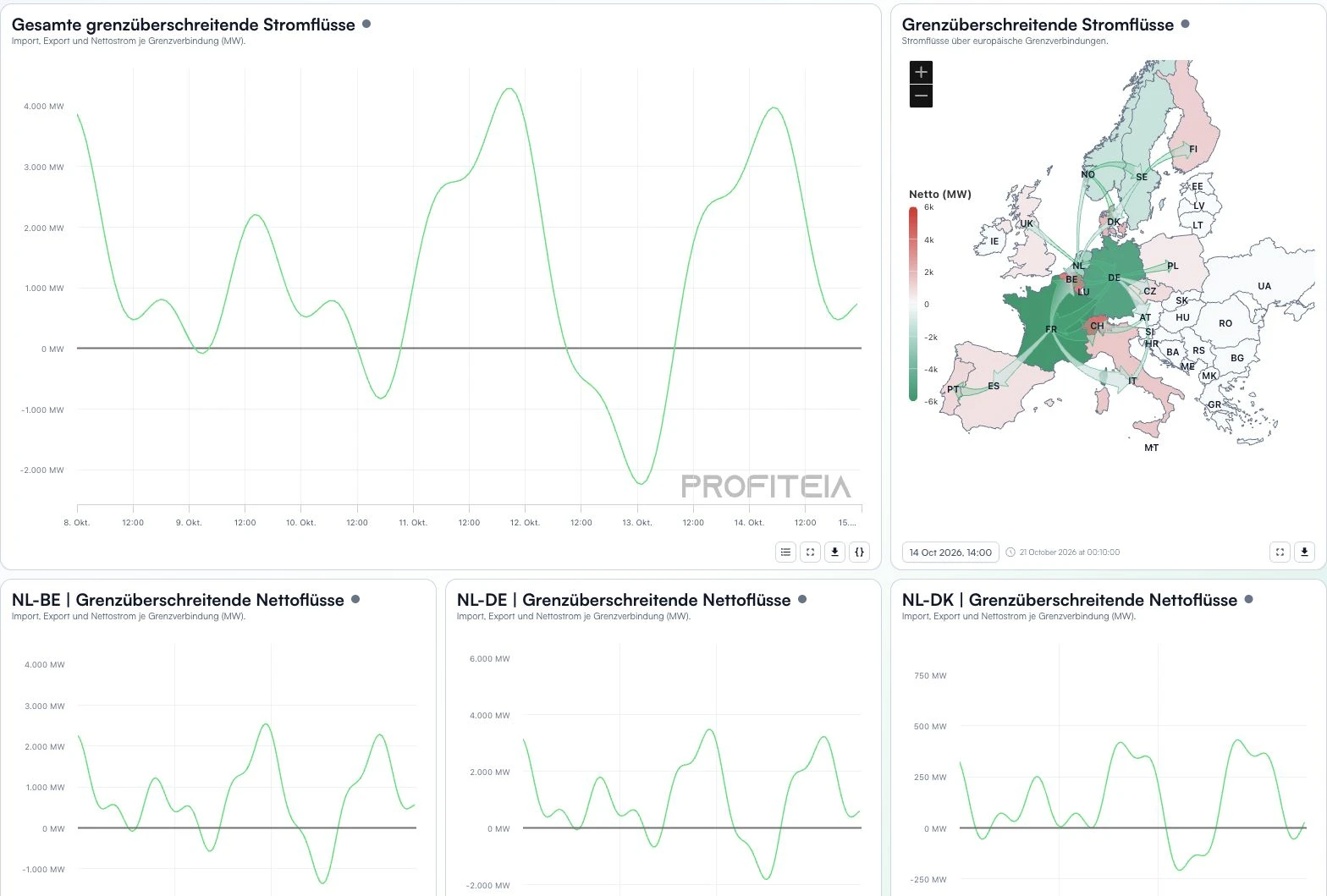Select Italy (IT) on the map
The image size is (1327, 896).
pos(1132,381)
